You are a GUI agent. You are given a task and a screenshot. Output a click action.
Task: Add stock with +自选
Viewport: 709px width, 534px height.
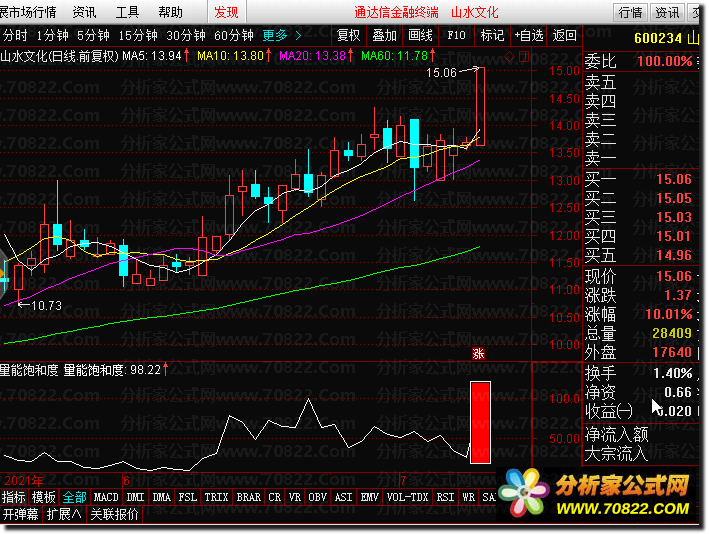[529, 35]
